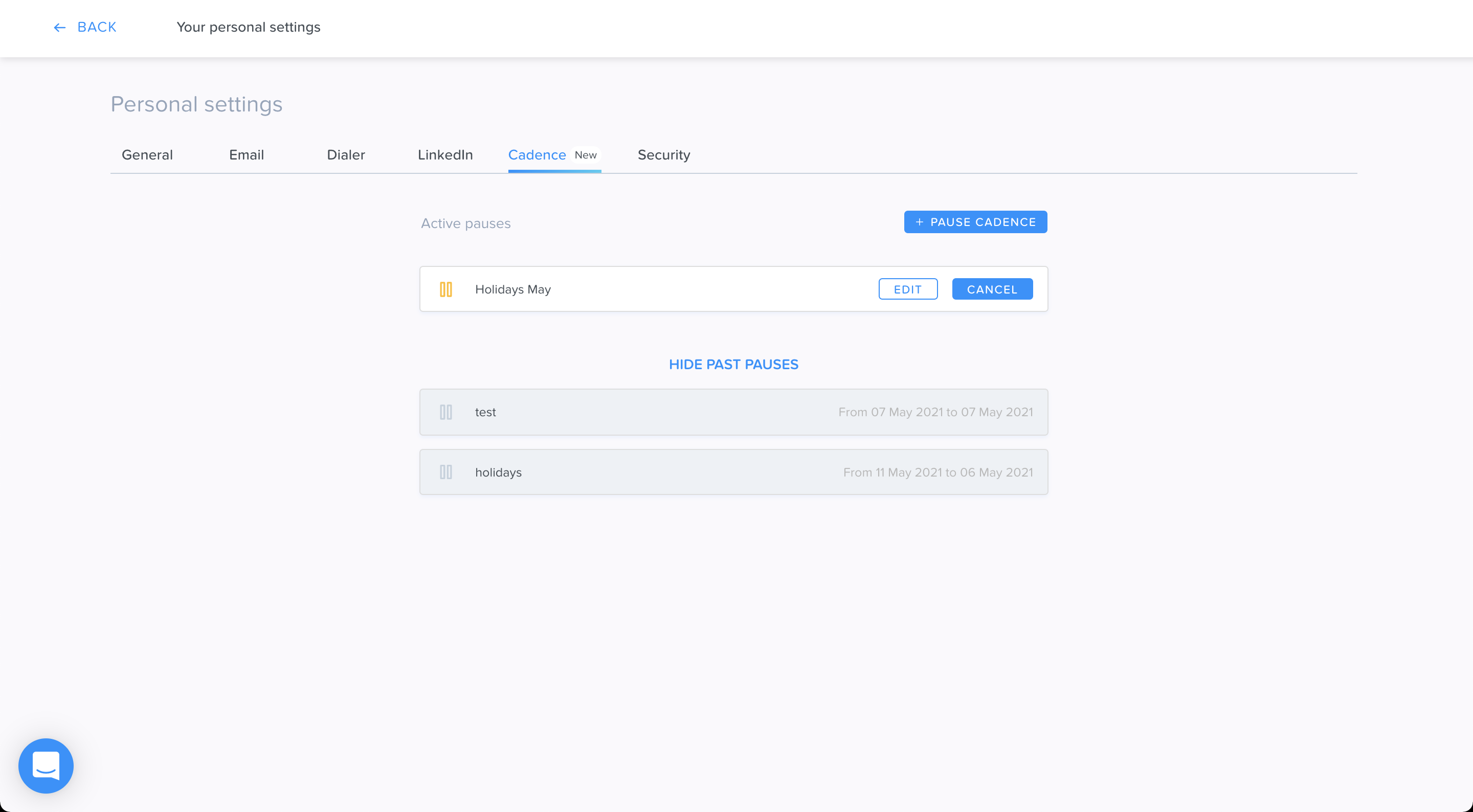Click the Pause Cadence button

click(x=975, y=222)
